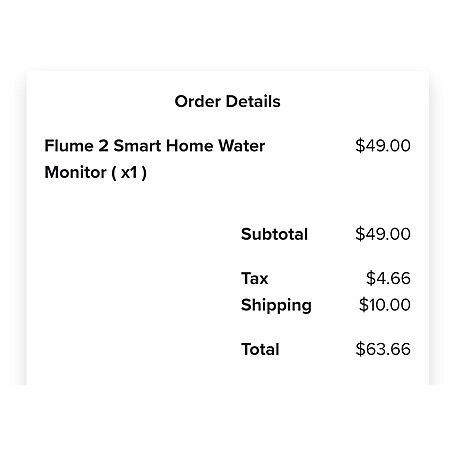The width and height of the screenshot is (450, 450).
Task: Click the Shipping label
Action: click(x=276, y=306)
